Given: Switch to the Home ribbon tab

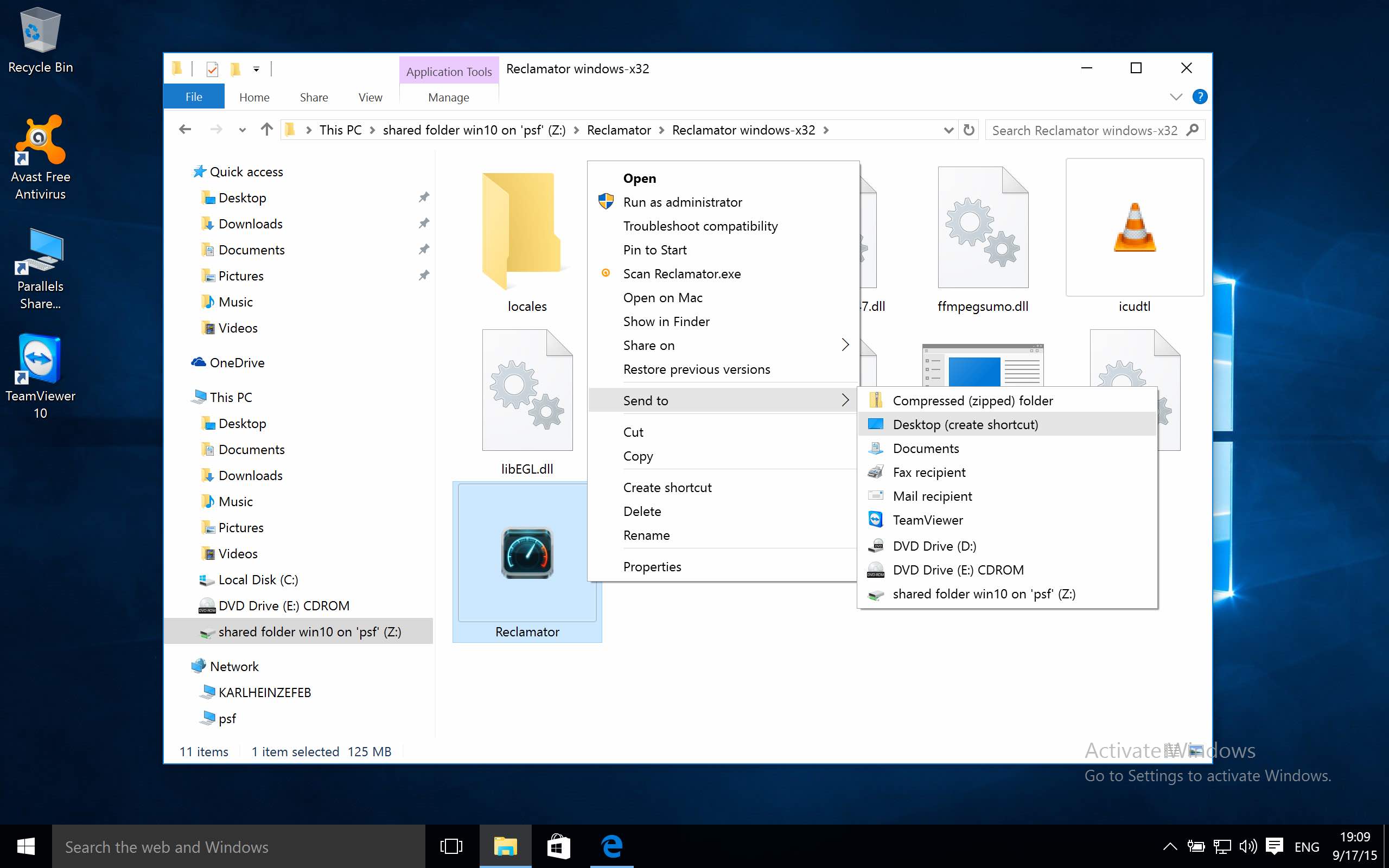Looking at the screenshot, I should [x=254, y=97].
